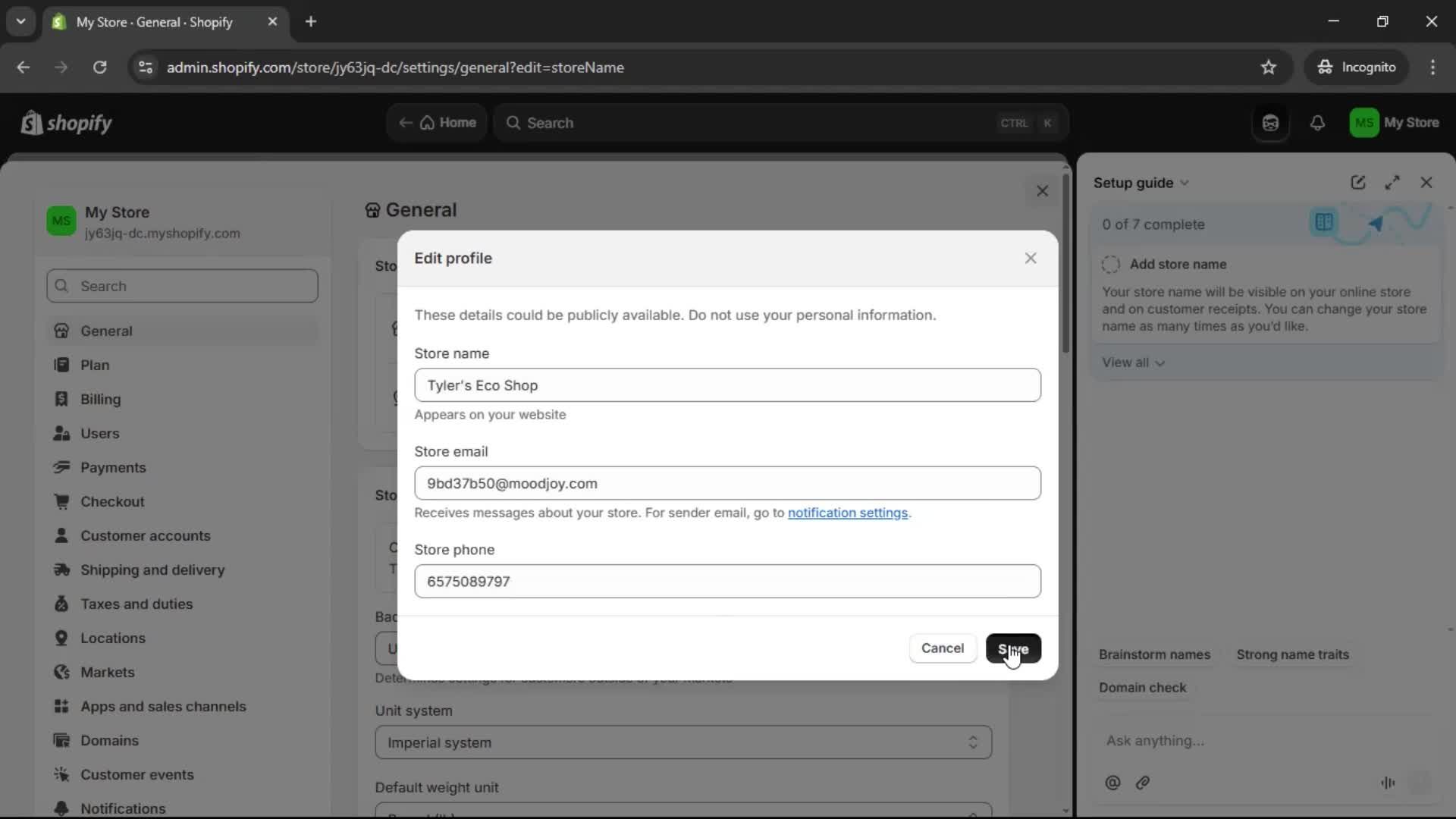Open the notification settings link
The width and height of the screenshot is (1456, 819).
click(848, 513)
